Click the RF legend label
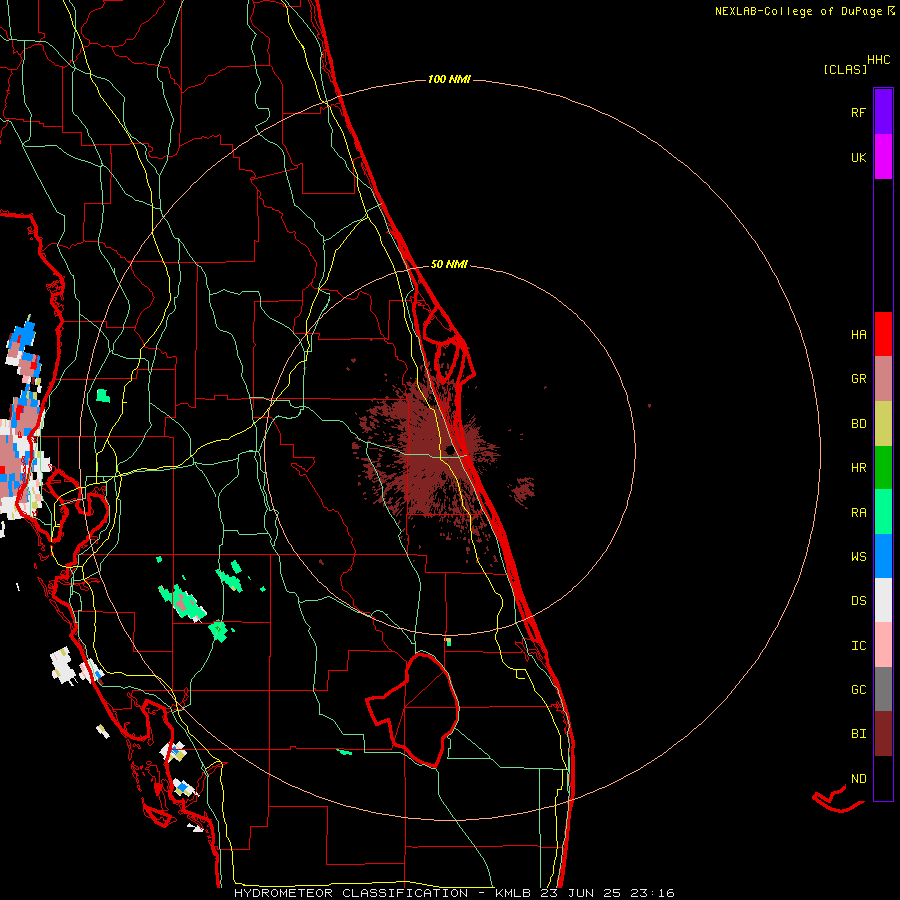The width and height of the screenshot is (900, 900). tap(858, 112)
